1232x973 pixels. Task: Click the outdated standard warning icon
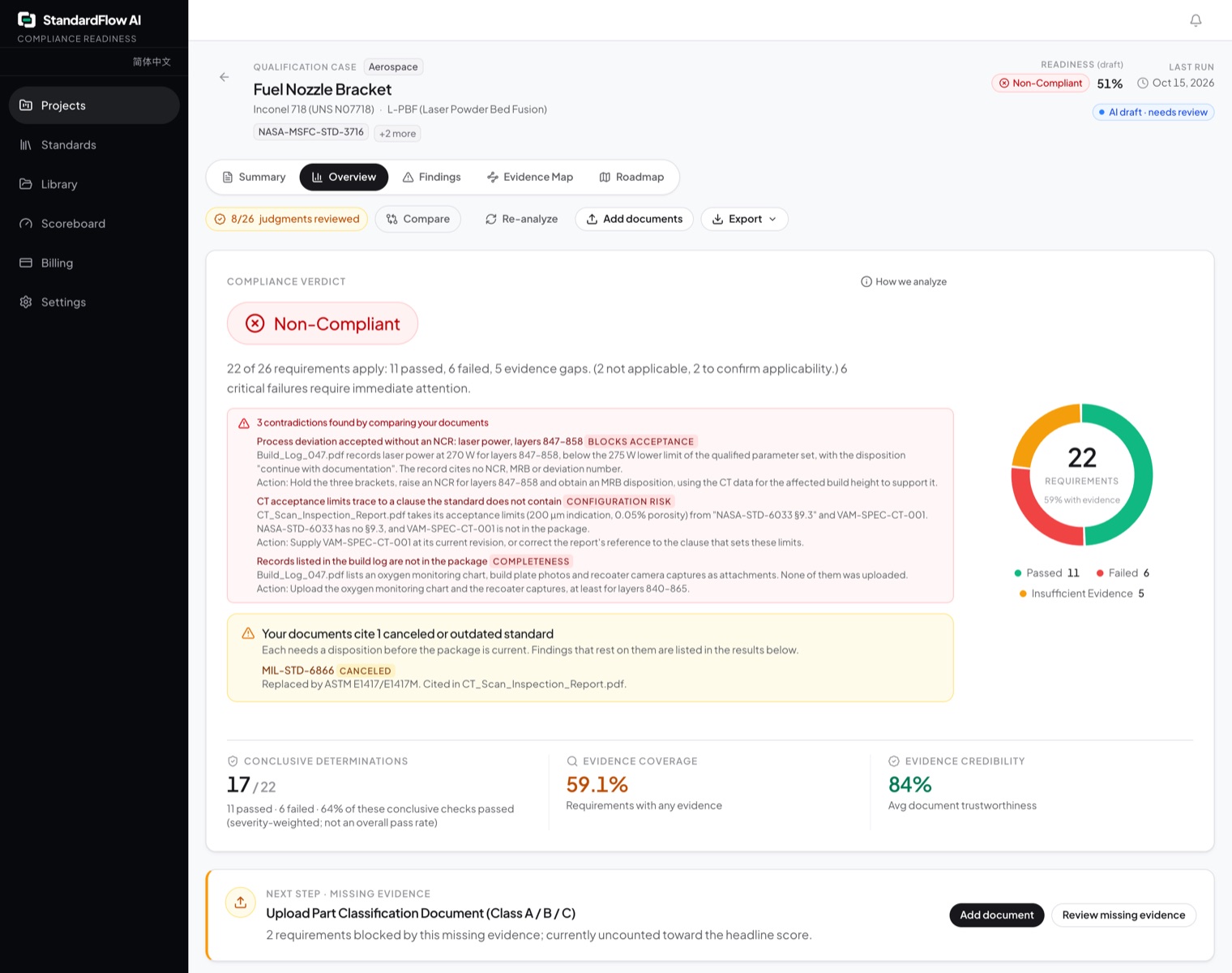point(248,633)
